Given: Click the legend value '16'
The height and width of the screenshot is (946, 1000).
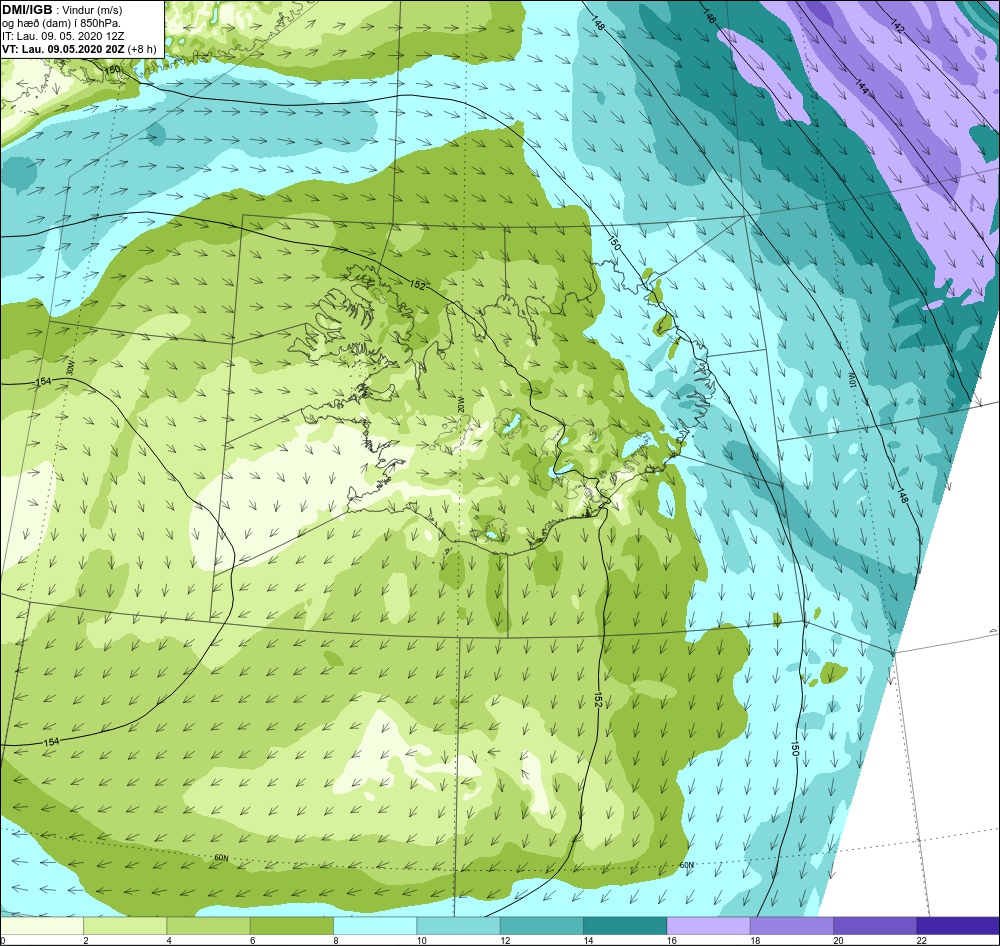Looking at the screenshot, I should point(672,940).
